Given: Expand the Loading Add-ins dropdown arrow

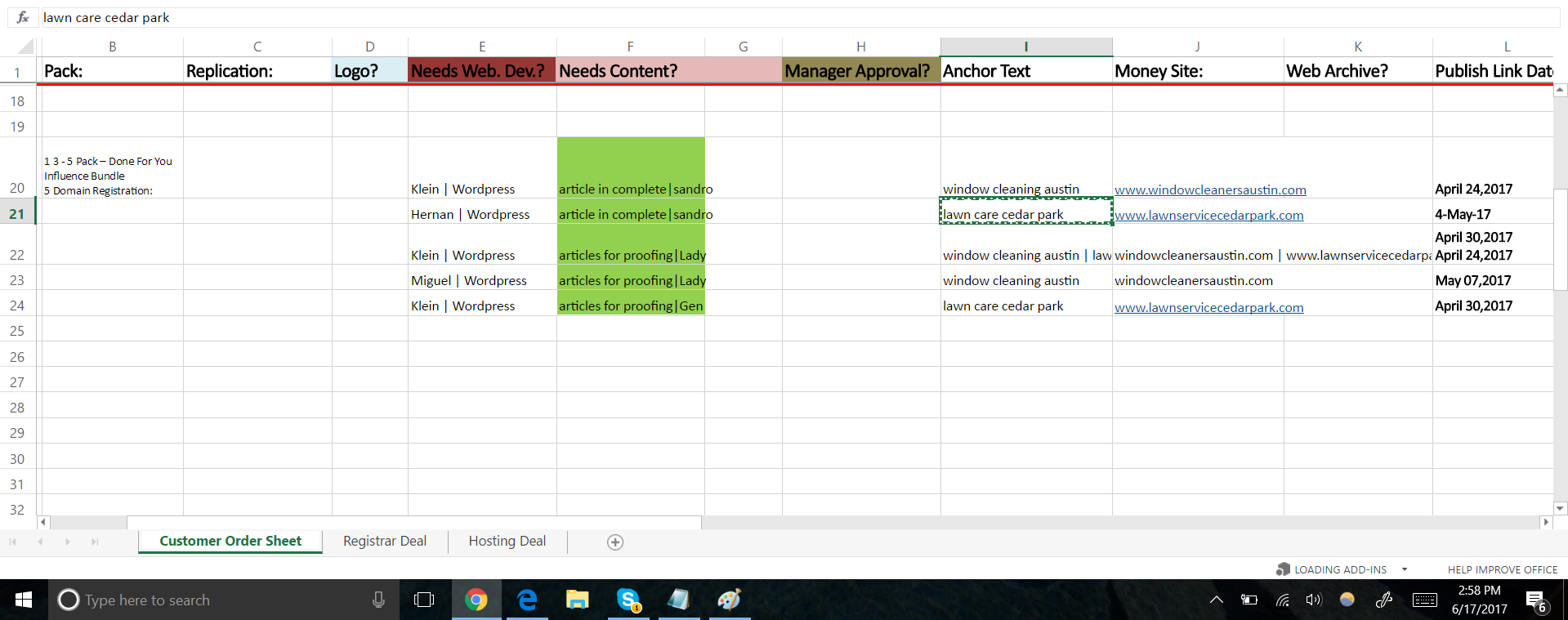Looking at the screenshot, I should [x=1405, y=569].
